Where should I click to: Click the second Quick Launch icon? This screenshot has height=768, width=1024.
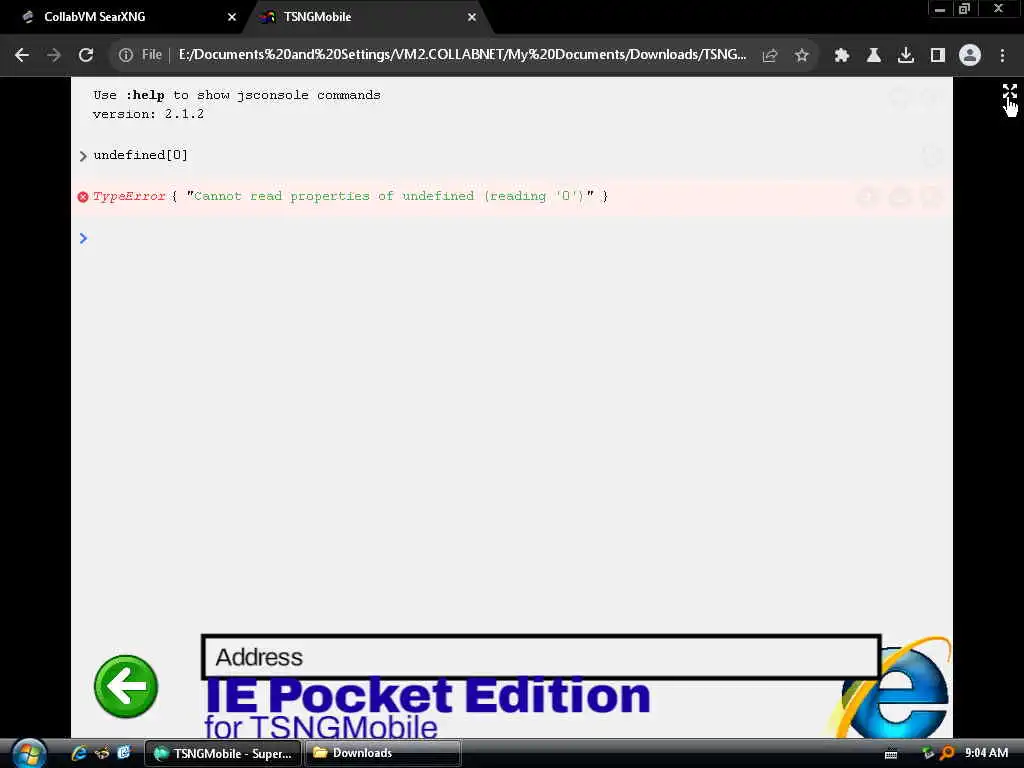tap(102, 753)
